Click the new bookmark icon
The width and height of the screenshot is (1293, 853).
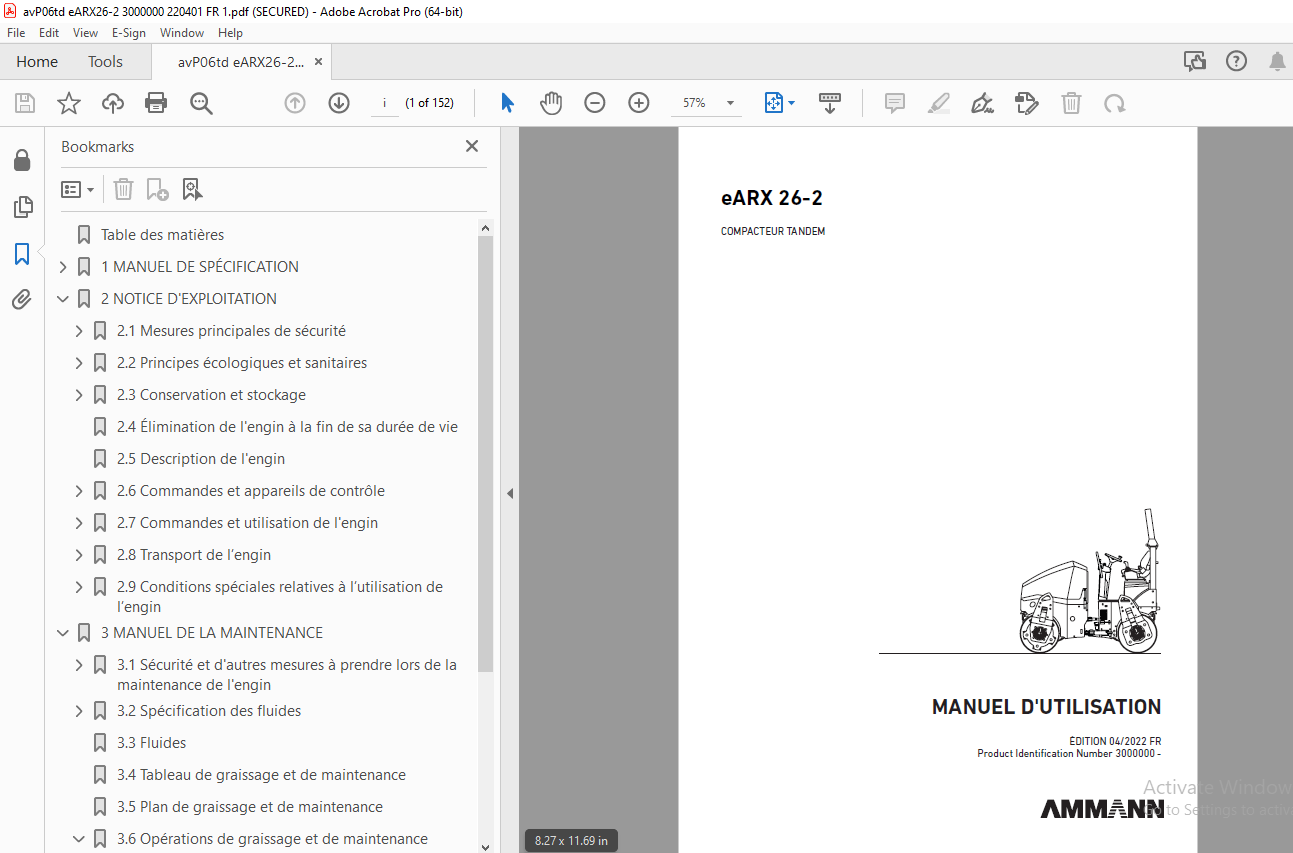(x=158, y=189)
